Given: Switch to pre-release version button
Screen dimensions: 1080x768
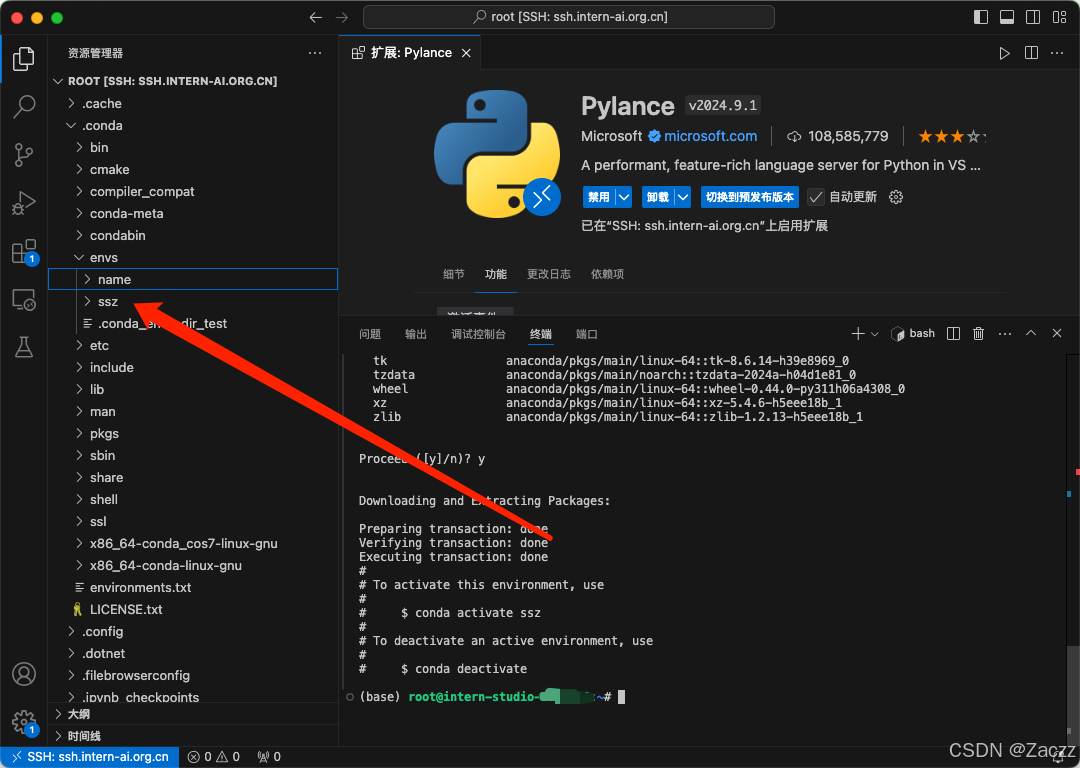Looking at the screenshot, I should pyautogui.click(x=750, y=197).
